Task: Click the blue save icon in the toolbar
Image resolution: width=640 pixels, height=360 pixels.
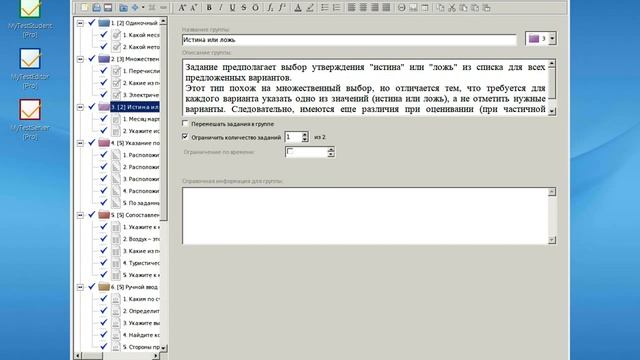Action: tap(96, 8)
